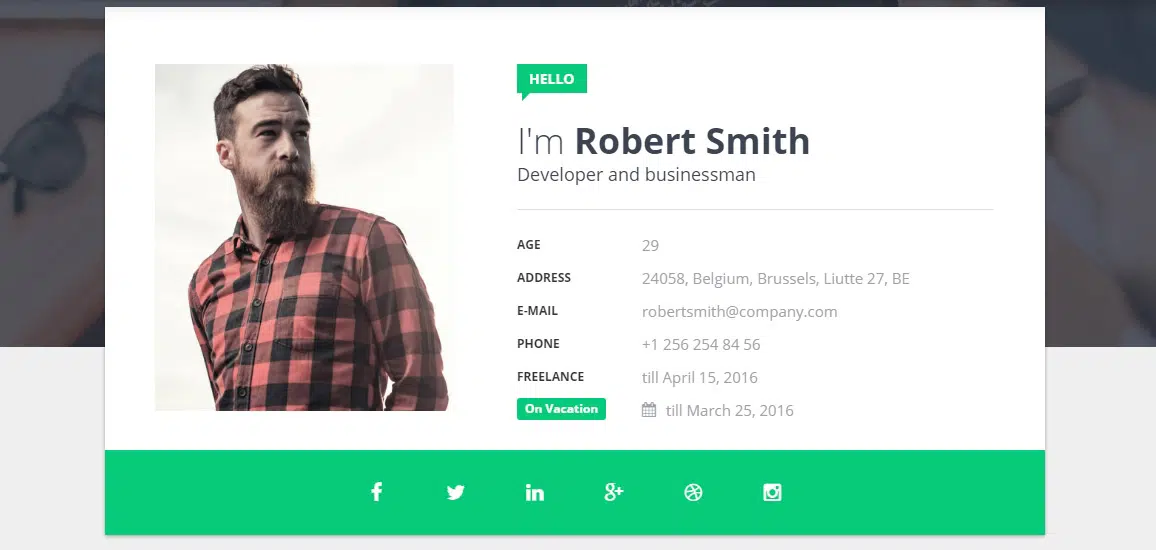The image size is (1156, 550).
Task: Click the green HELLO speech badge
Action: pos(551,79)
